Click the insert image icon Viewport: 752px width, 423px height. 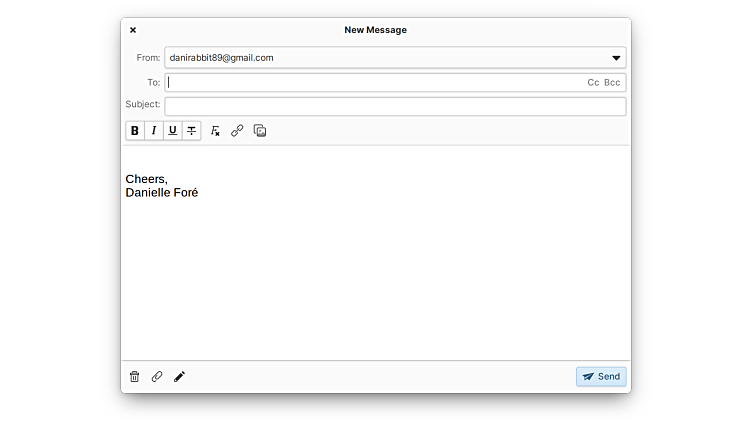pyautogui.click(x=260, y=131)
